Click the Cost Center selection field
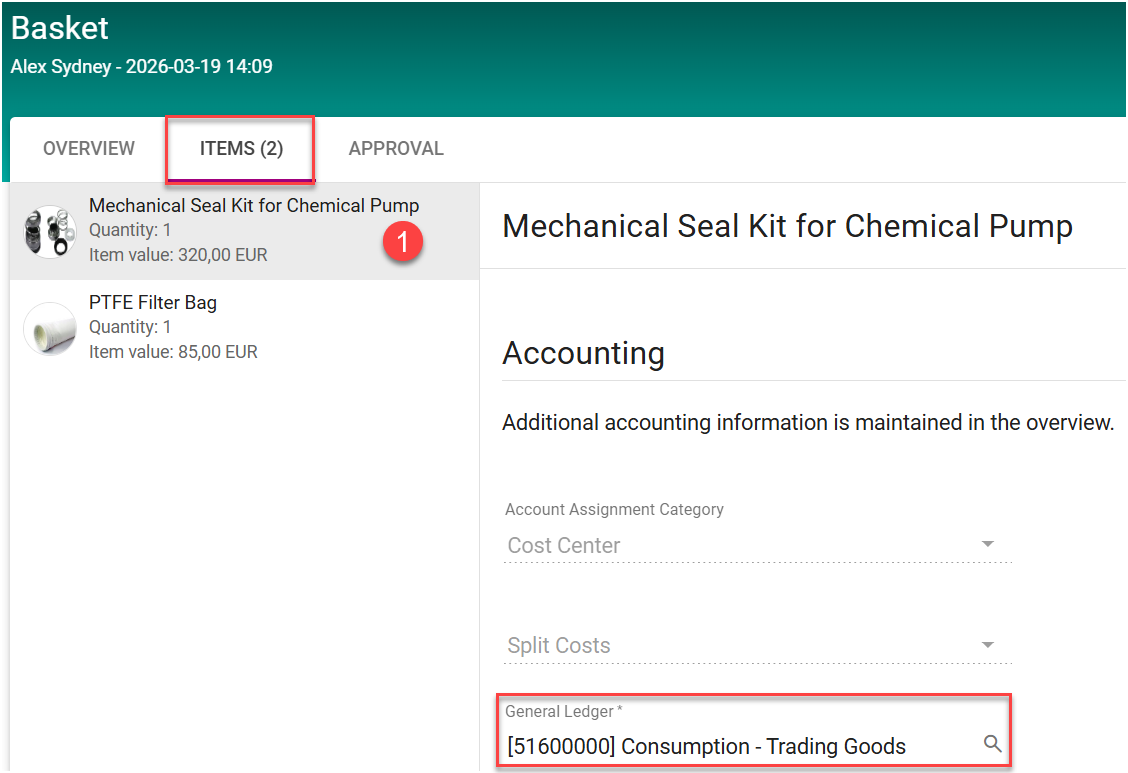Image resolution: width=1128 pixels, height=773 pixels. (x=740, y=545)
